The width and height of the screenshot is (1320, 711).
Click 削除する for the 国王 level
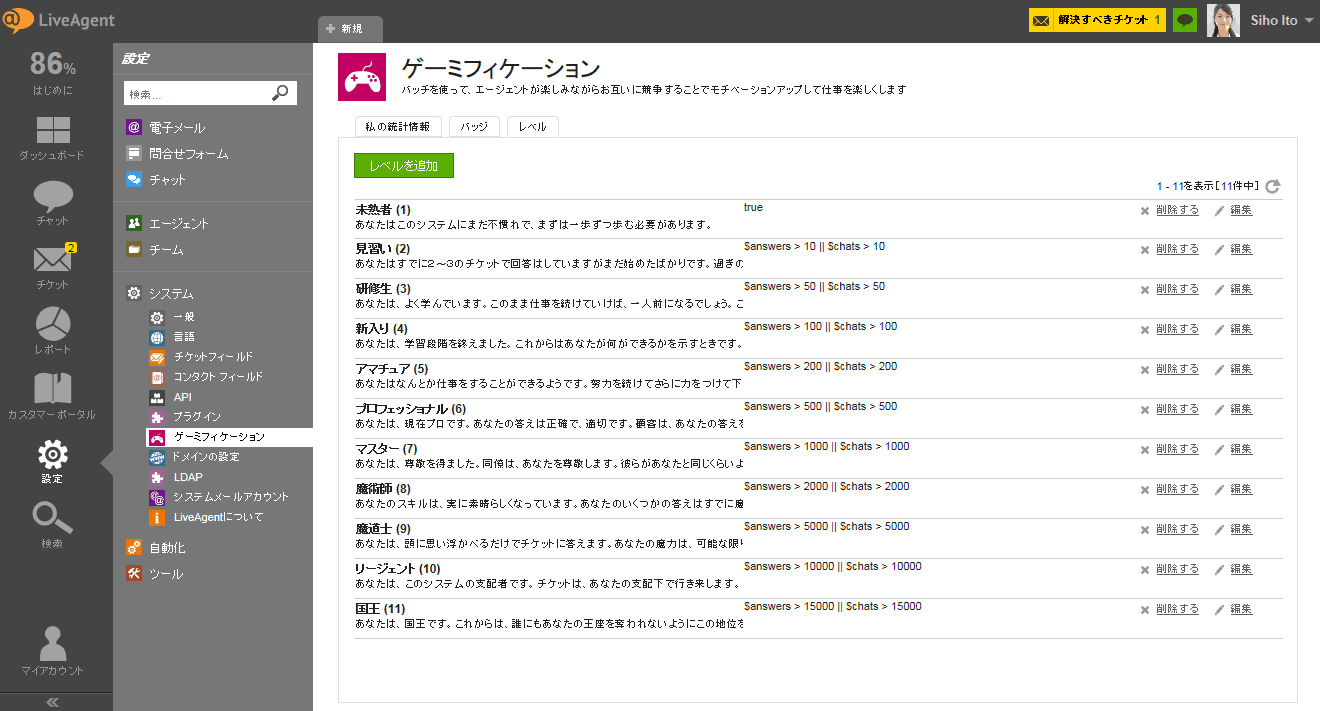pos(1176,609)
